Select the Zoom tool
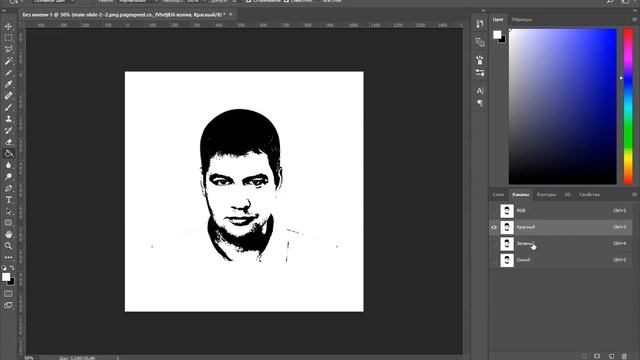Image resolution: width=640 pixels, height=360 pixels. coord(8,246)
